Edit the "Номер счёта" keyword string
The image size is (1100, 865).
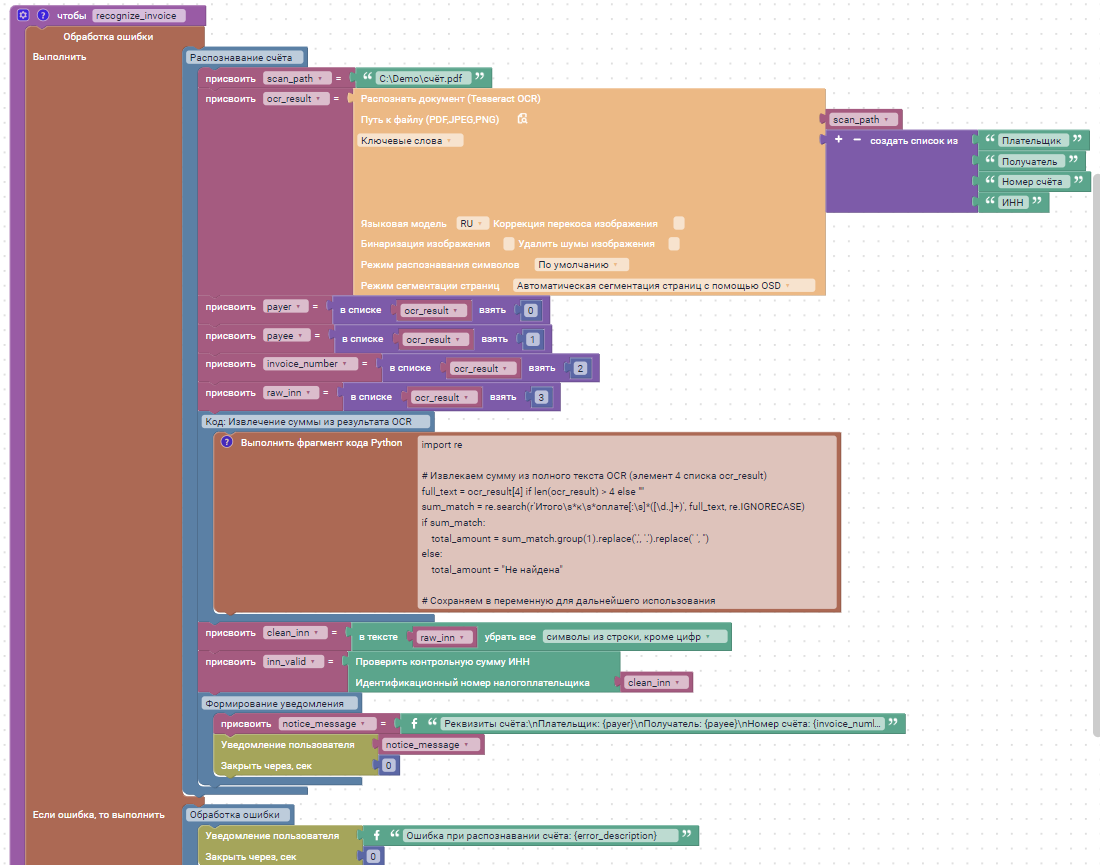coord(1034,181)
